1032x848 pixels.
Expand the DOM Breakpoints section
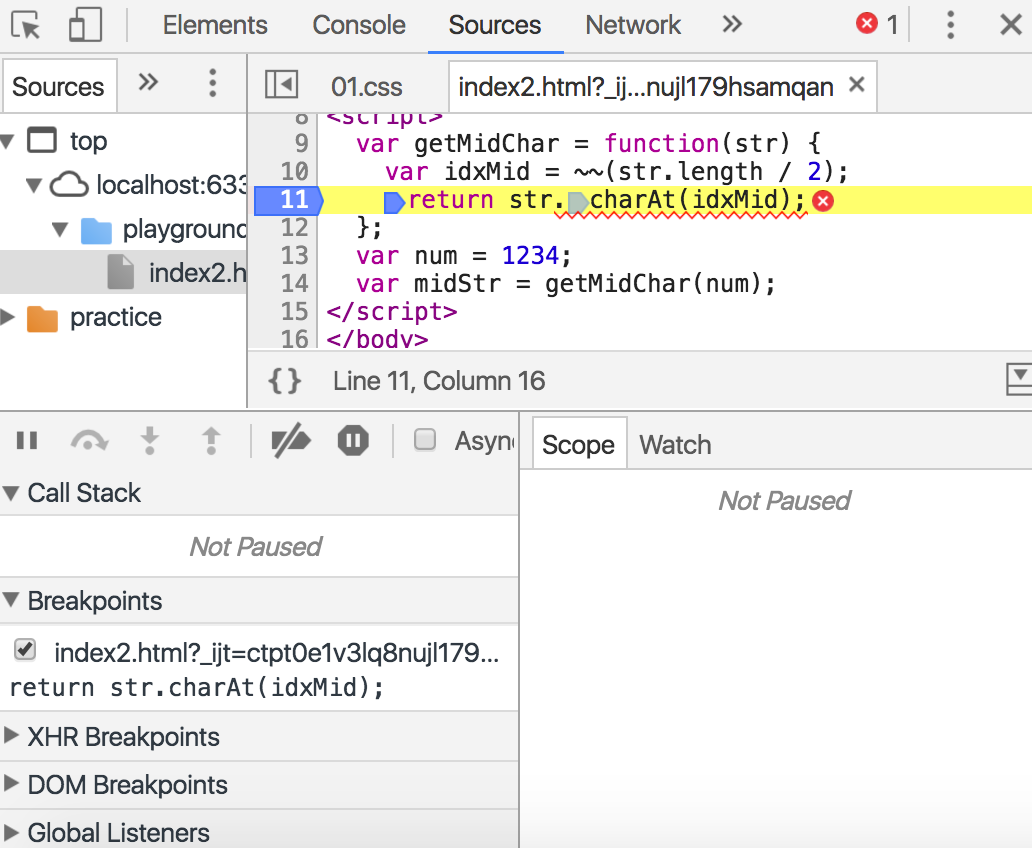coord(11,783)
